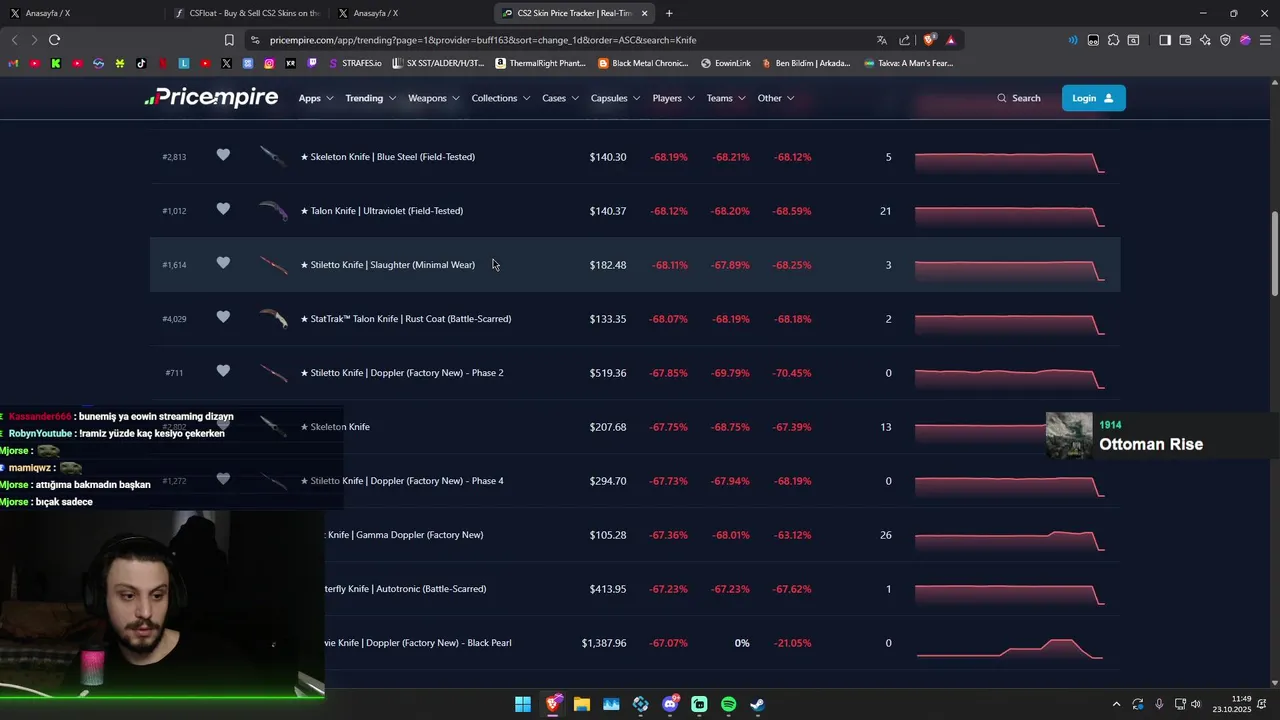Viewport: 1280px width, 720px height.
Task: Expand the Teams menu
Action: pyautogui.click(x=726, y=98)
